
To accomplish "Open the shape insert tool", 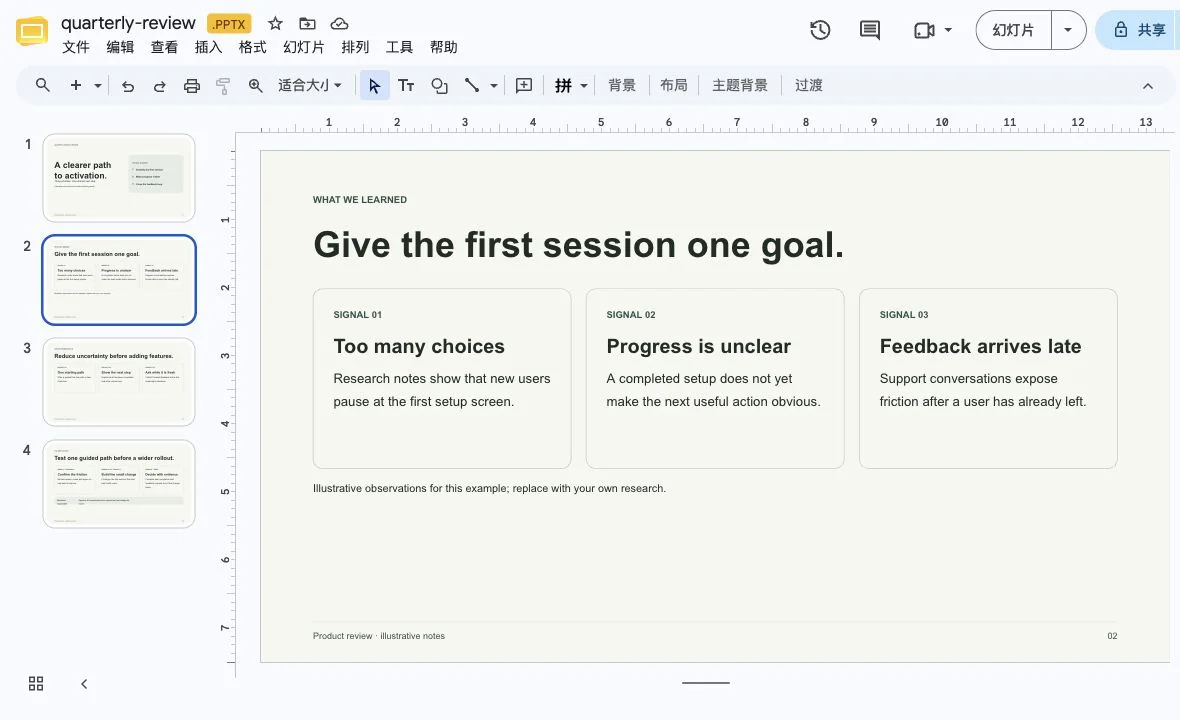I will tap(439, 86).
